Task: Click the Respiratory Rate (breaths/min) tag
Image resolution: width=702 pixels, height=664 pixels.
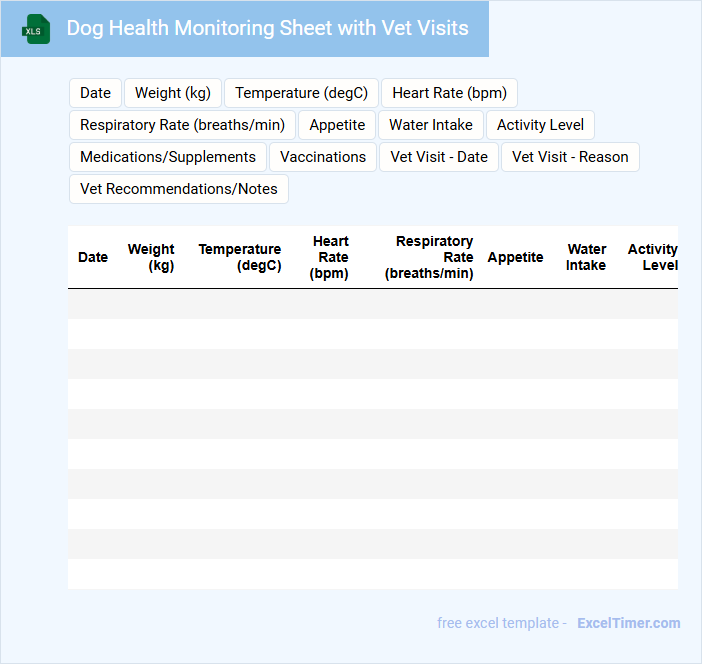Action: click(x=182, y=125)
